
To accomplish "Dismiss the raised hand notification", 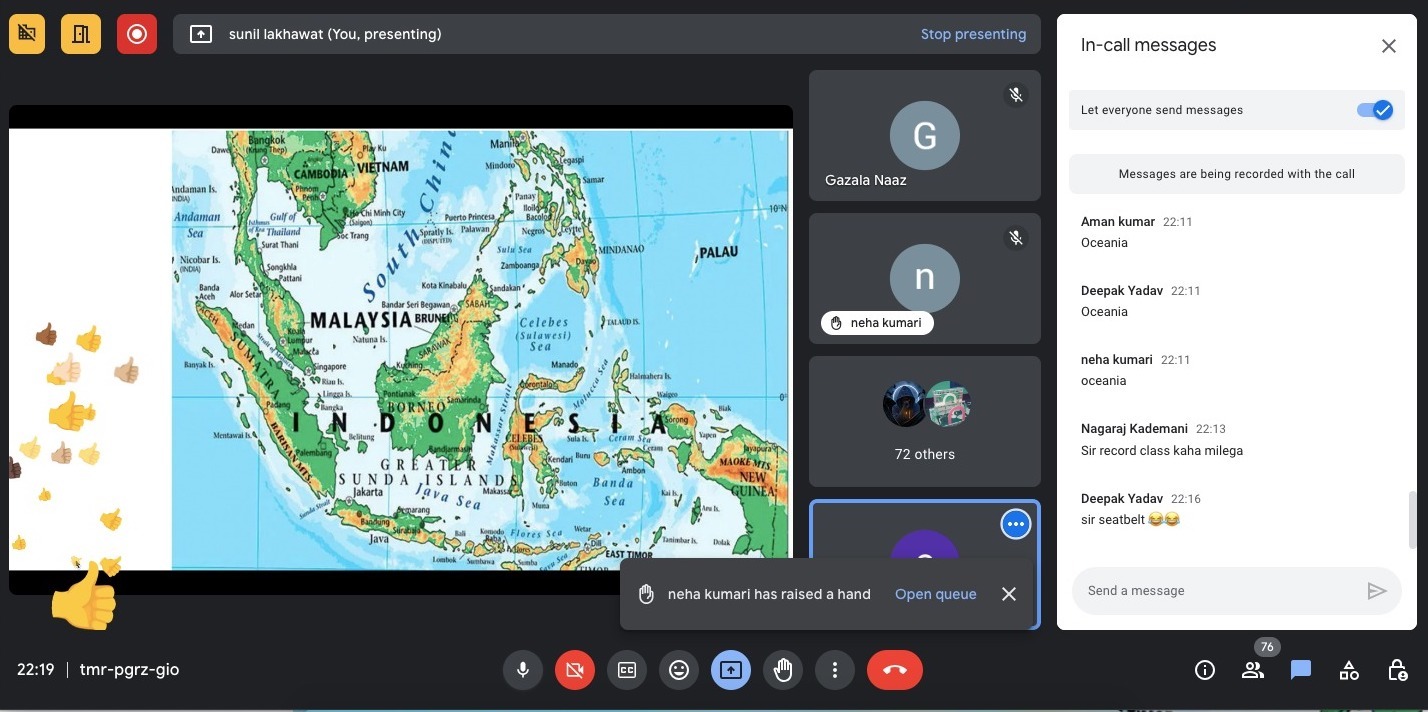I will point(1009,594).
